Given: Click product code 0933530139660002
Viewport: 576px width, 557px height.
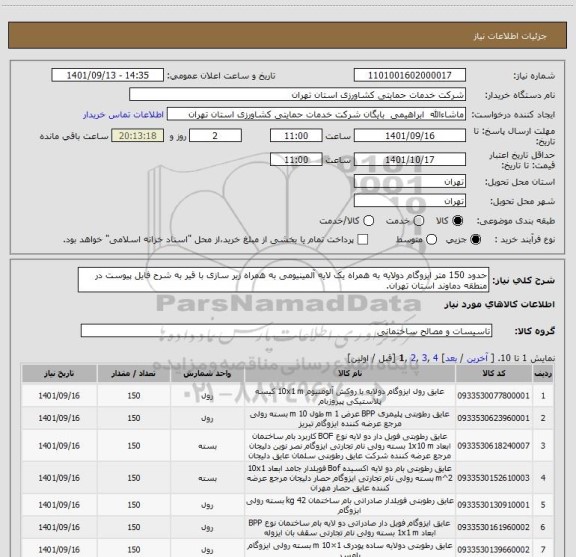Looking at the screenshot, I should [493, 550].
